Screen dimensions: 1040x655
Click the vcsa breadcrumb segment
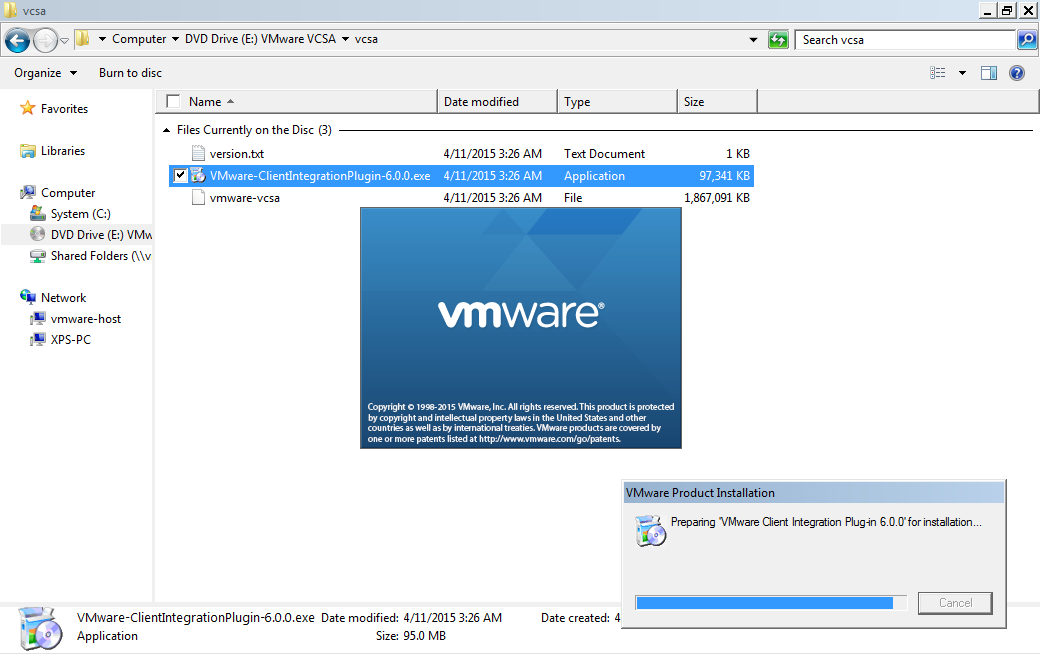(366, 39)
